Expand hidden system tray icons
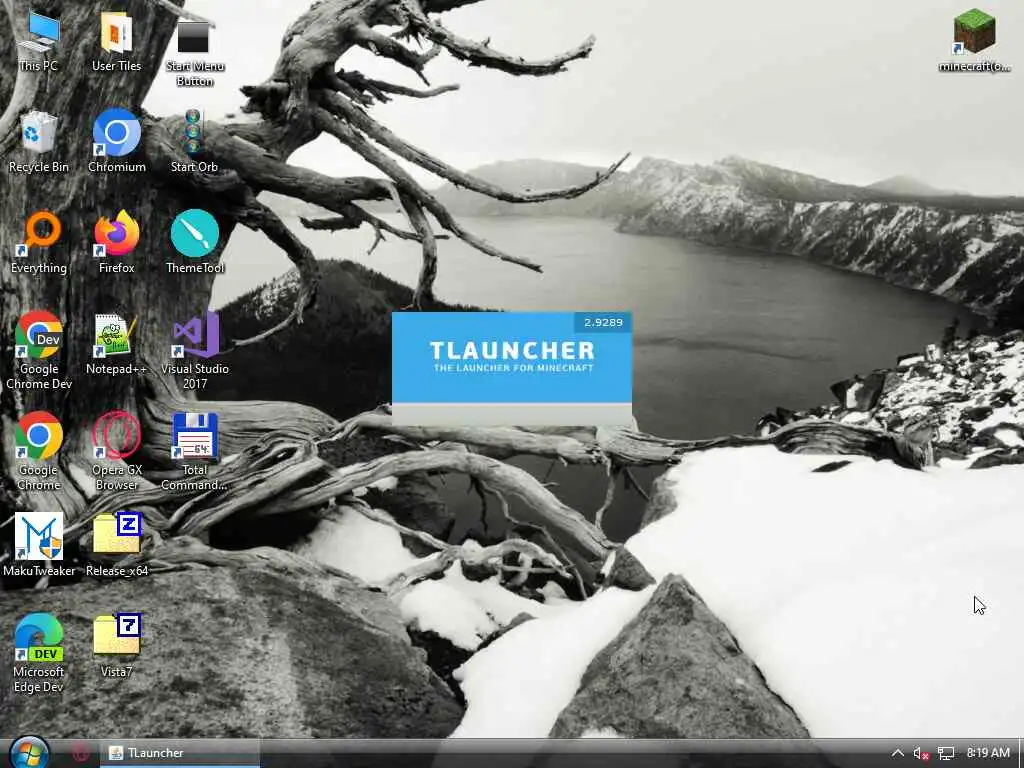Screen dimensions: 1024x768 (x=898, y=753)
